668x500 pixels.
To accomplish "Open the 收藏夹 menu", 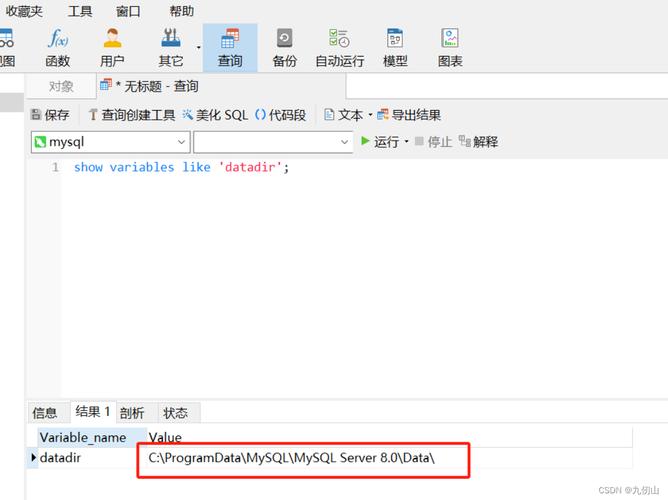I will tap(24, 11).
